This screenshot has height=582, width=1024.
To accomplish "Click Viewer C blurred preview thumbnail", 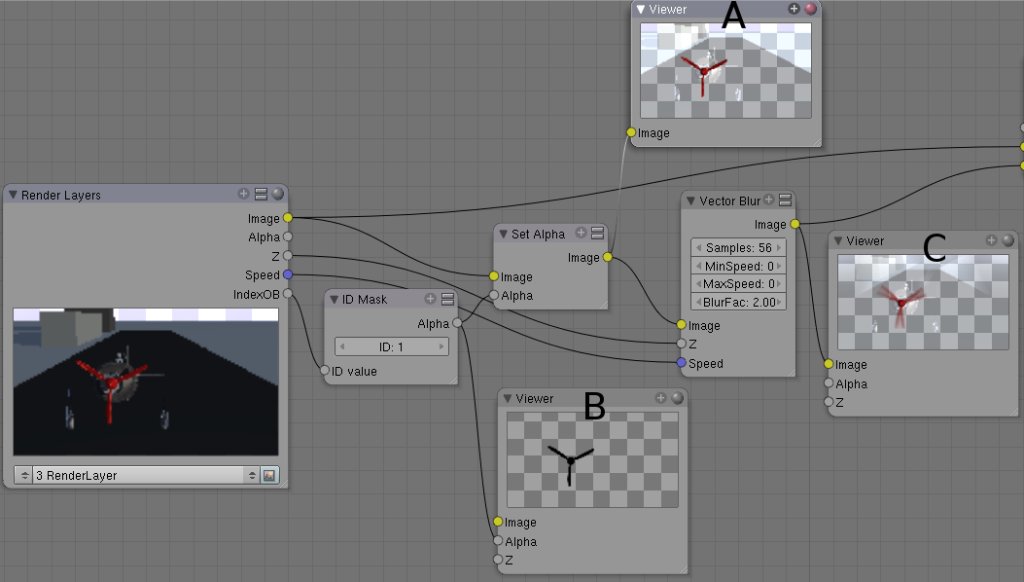I will [x=923, y=302].
